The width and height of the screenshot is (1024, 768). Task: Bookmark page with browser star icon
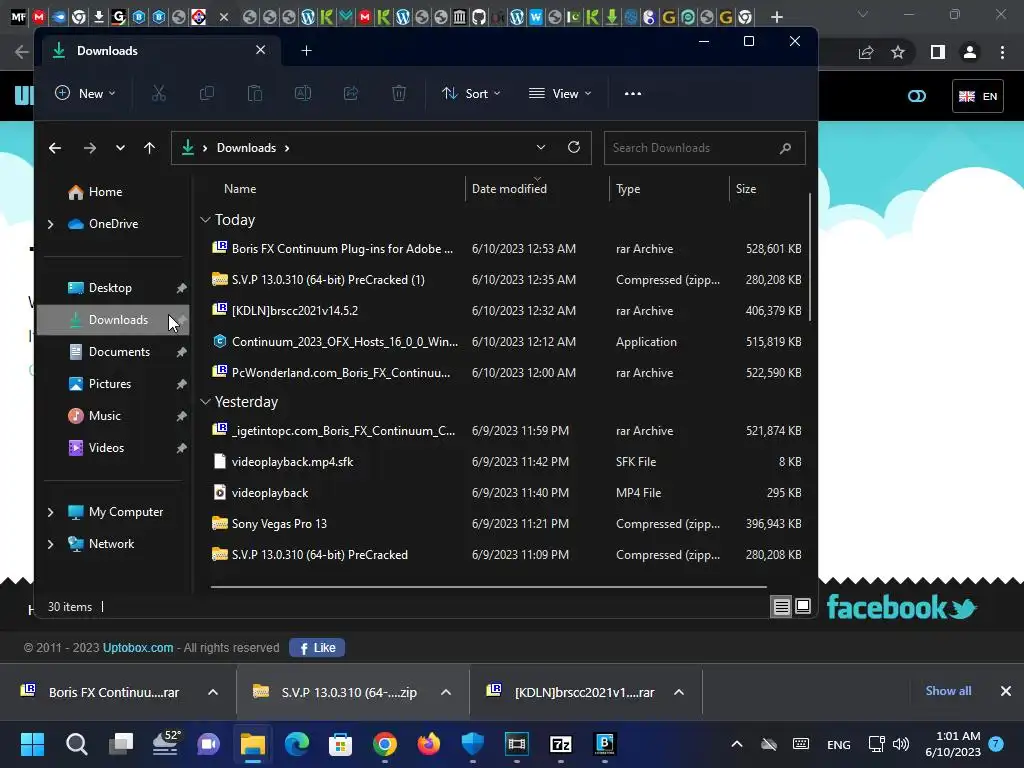tap(898, 52)
